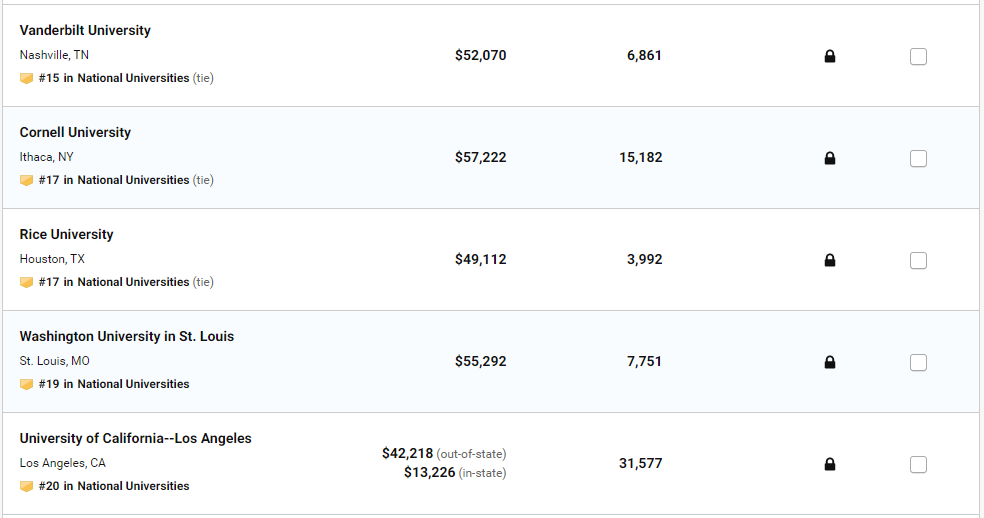Tick the compare checkbox for Cornell University
984x518 pixels.
(x=918, y=158)
